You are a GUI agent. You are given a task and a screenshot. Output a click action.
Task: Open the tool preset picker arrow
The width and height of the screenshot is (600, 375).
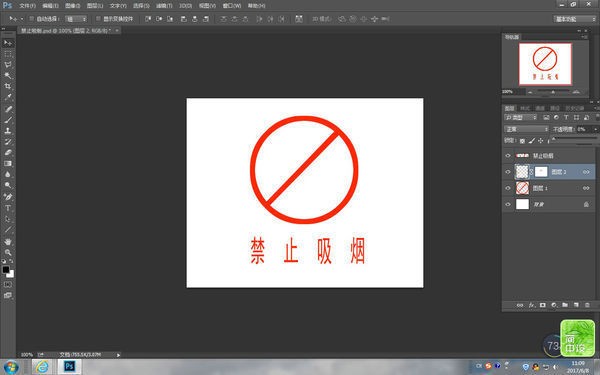tap(22, 19)
